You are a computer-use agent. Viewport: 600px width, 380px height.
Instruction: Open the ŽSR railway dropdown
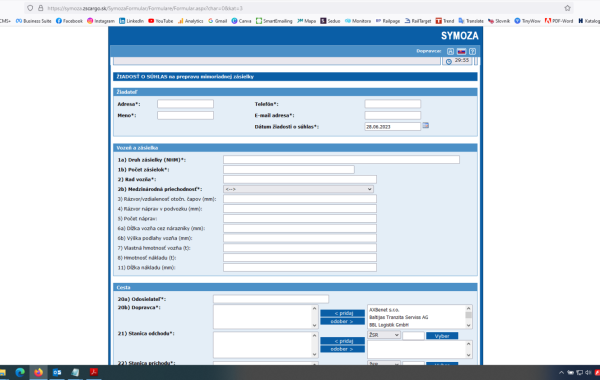tap(384, 335)
